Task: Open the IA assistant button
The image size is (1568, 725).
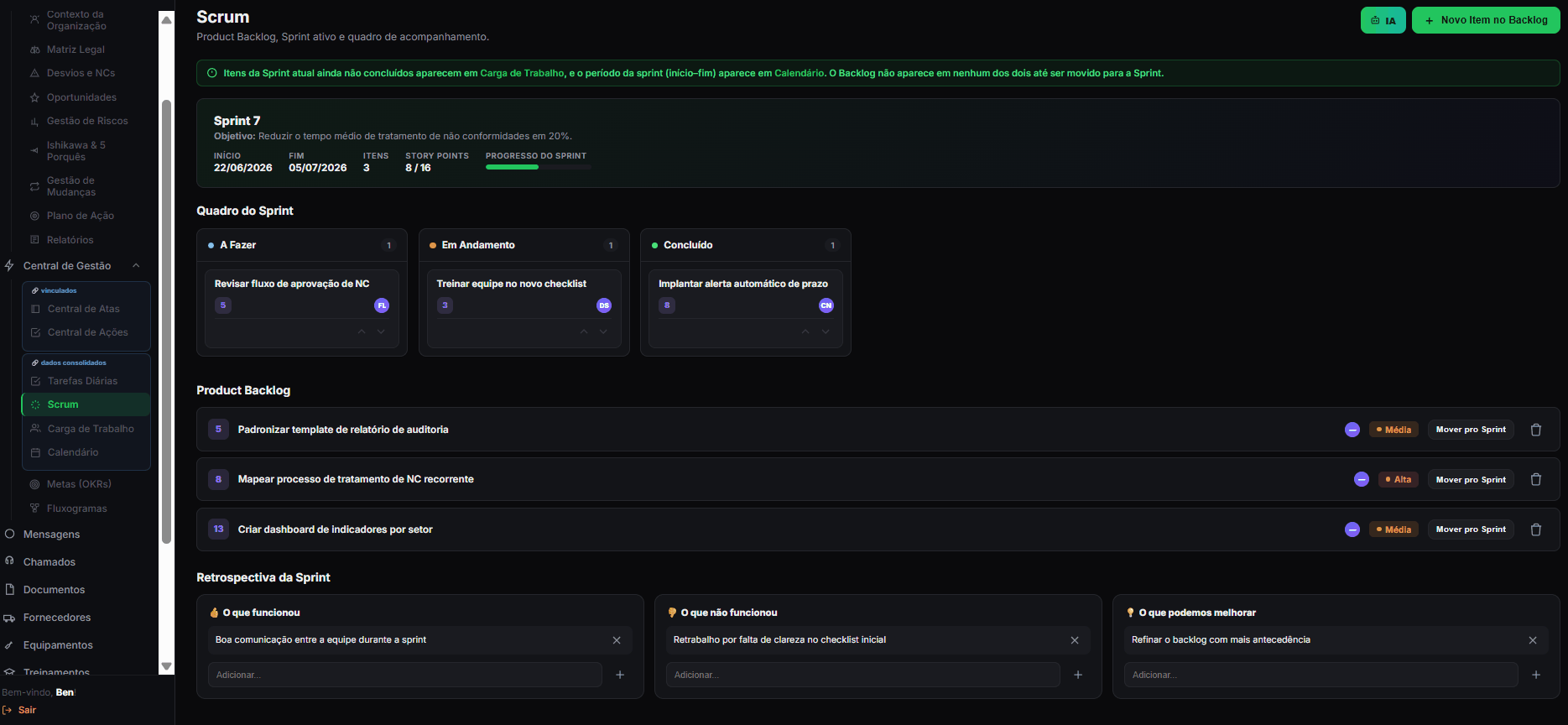Action: [x=1383, y=20]
